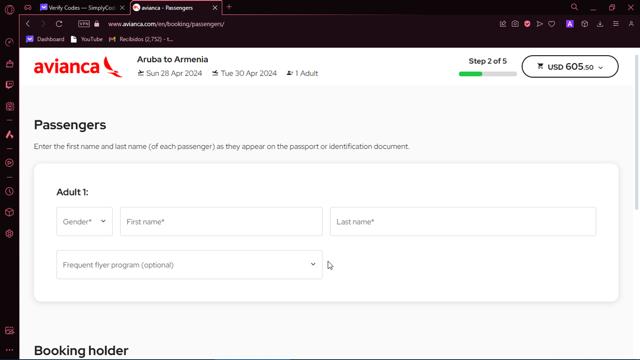Click the page vertical scrollbar
Viewport: 640px width, 360px height.
637,133
